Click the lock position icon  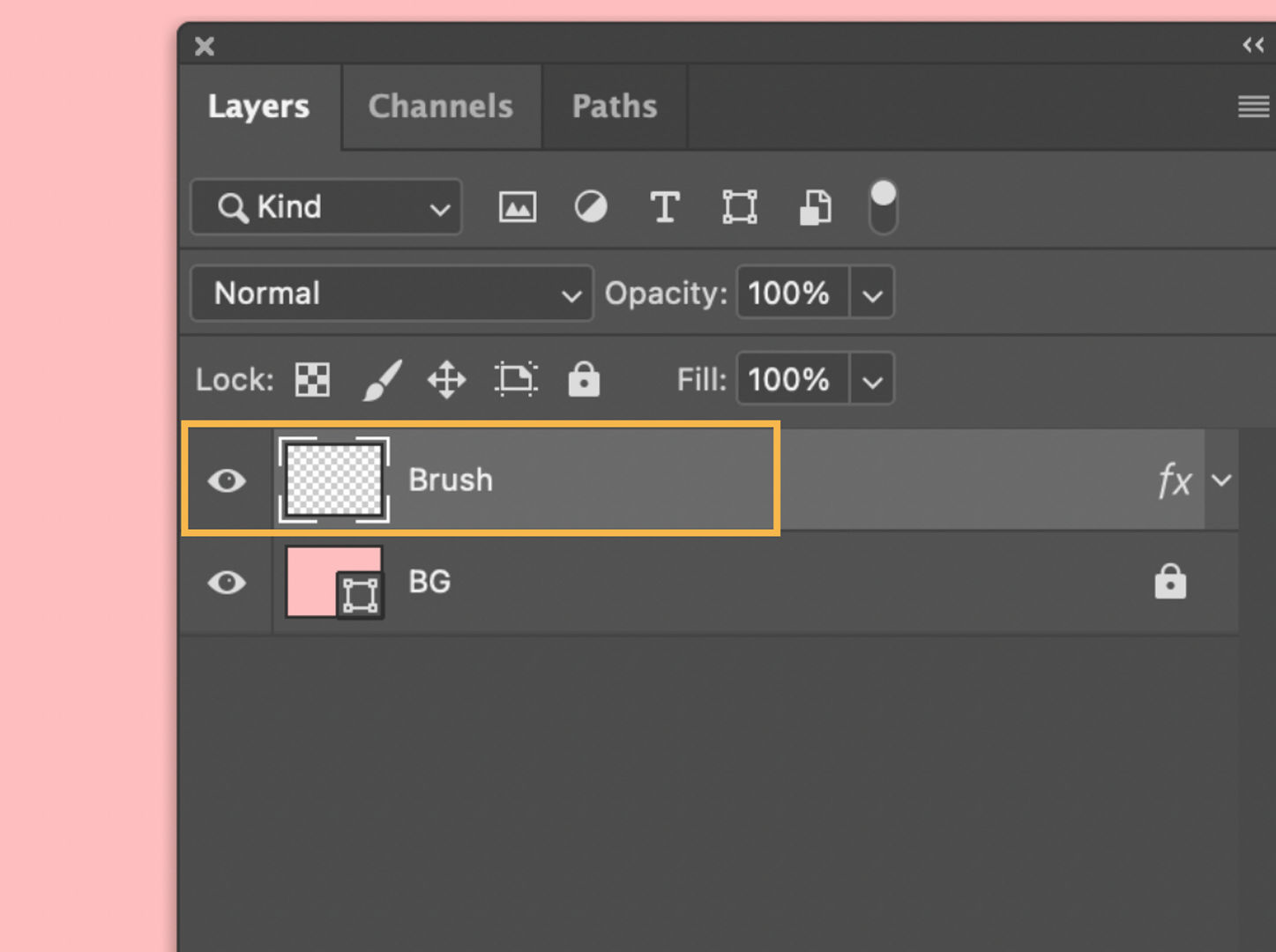(445, 379)
